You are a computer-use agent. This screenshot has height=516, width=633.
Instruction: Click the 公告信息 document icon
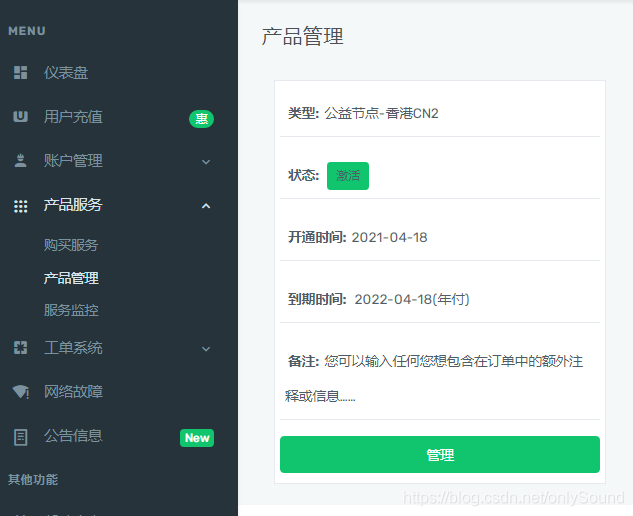pyautogui.click(x=20, y=437)
